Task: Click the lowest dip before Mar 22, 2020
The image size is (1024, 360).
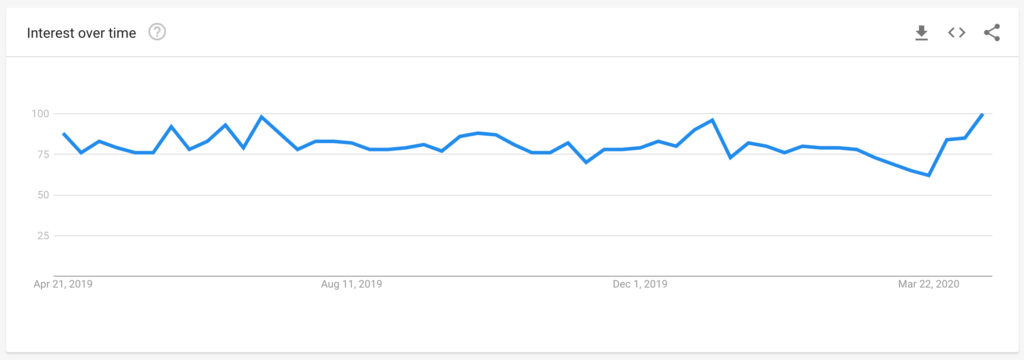Action: [x=928, y=175]
